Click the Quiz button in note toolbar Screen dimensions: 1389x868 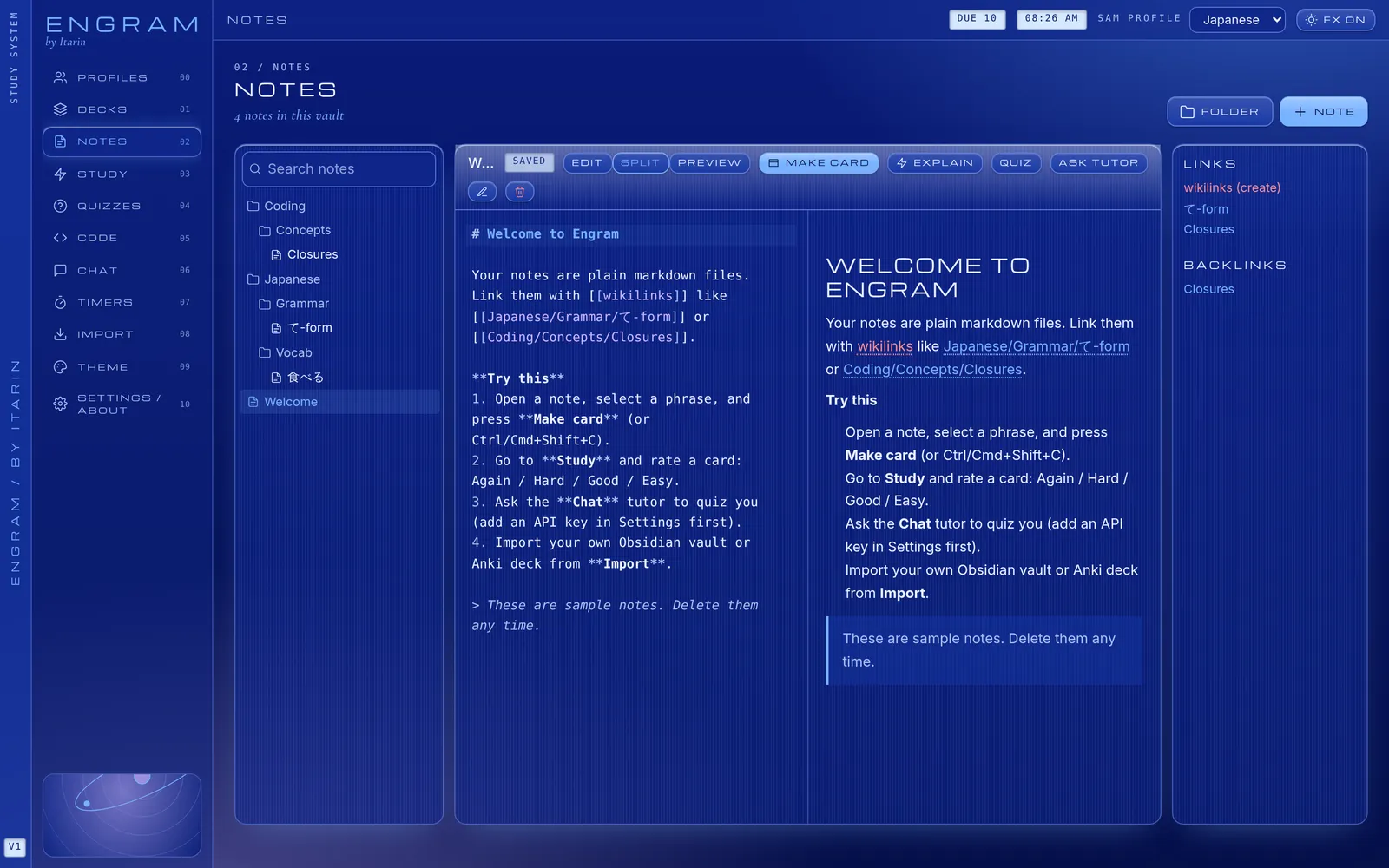tap(1016, 163)
